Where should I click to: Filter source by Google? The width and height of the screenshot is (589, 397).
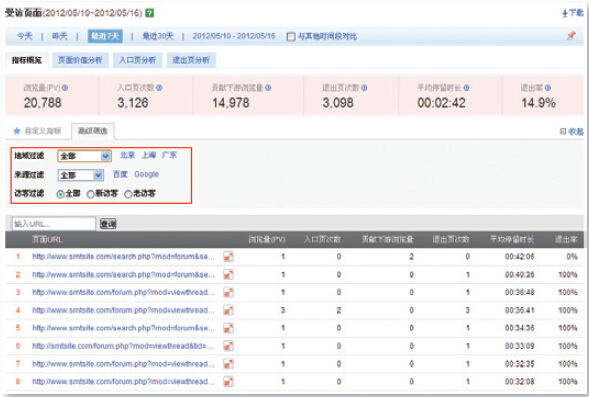(146, 174)
